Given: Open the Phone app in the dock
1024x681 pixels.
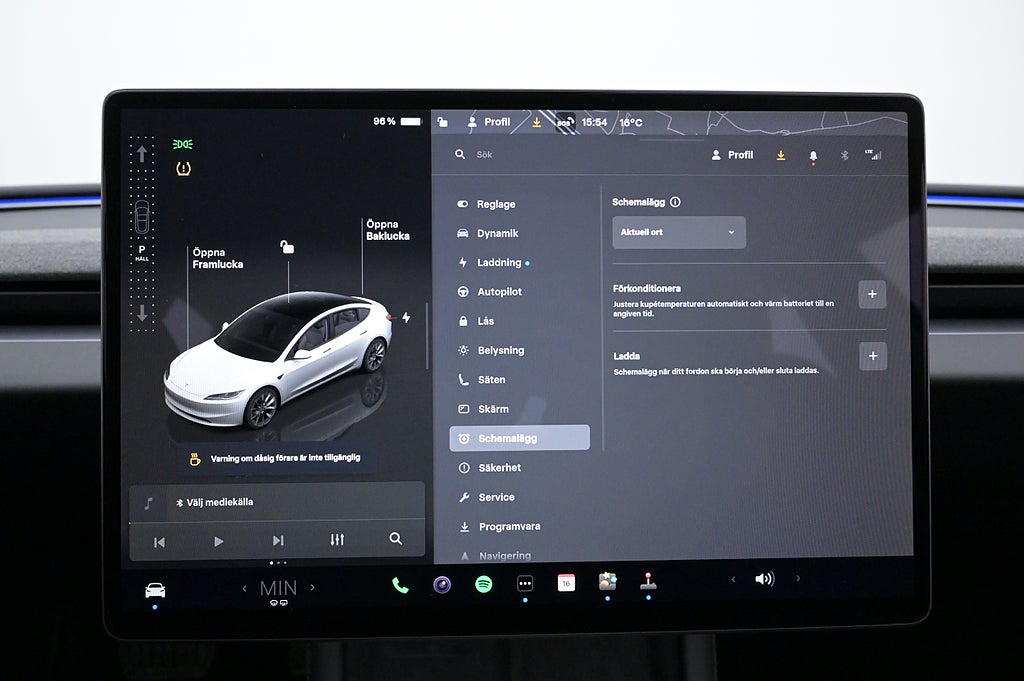Looking at the screenshot, I should 400,585.
